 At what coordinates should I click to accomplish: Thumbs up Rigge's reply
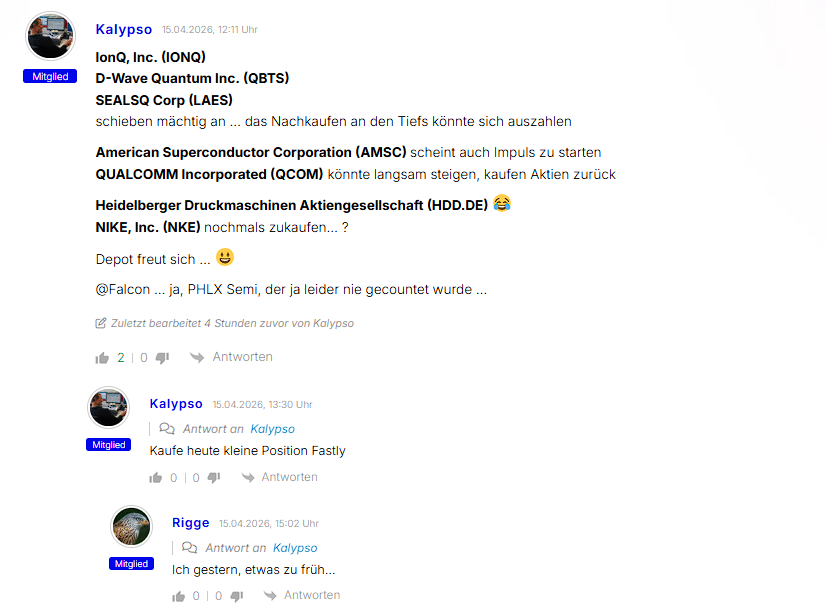[179, 596]
